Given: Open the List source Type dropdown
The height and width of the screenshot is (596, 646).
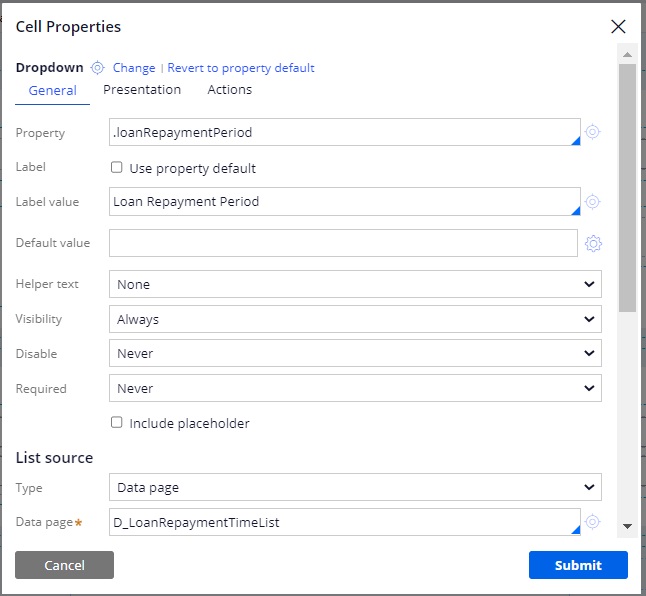Looking at the screenshot, I should coord(354,488).
